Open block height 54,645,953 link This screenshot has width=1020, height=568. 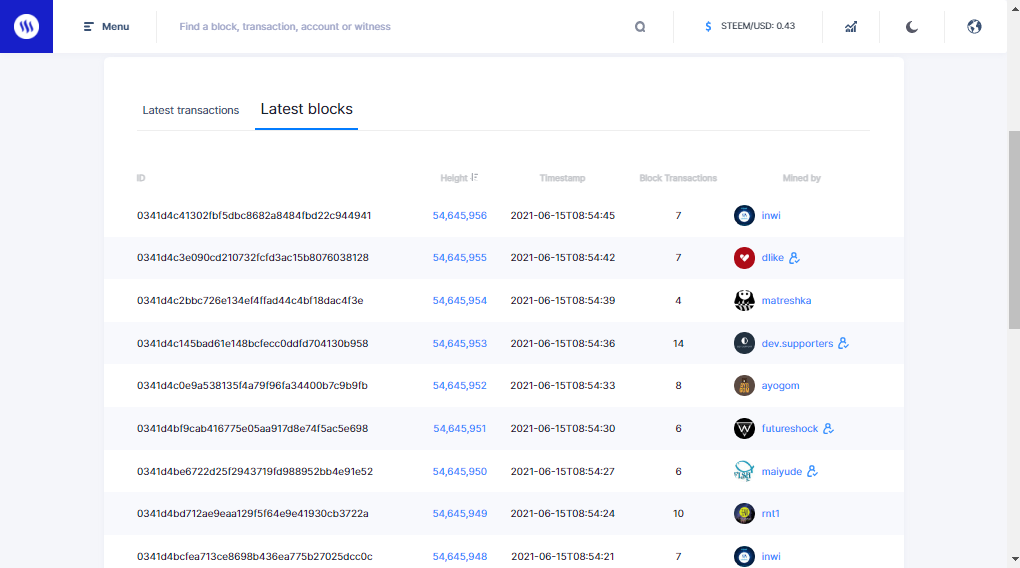[x=459, y=343]
